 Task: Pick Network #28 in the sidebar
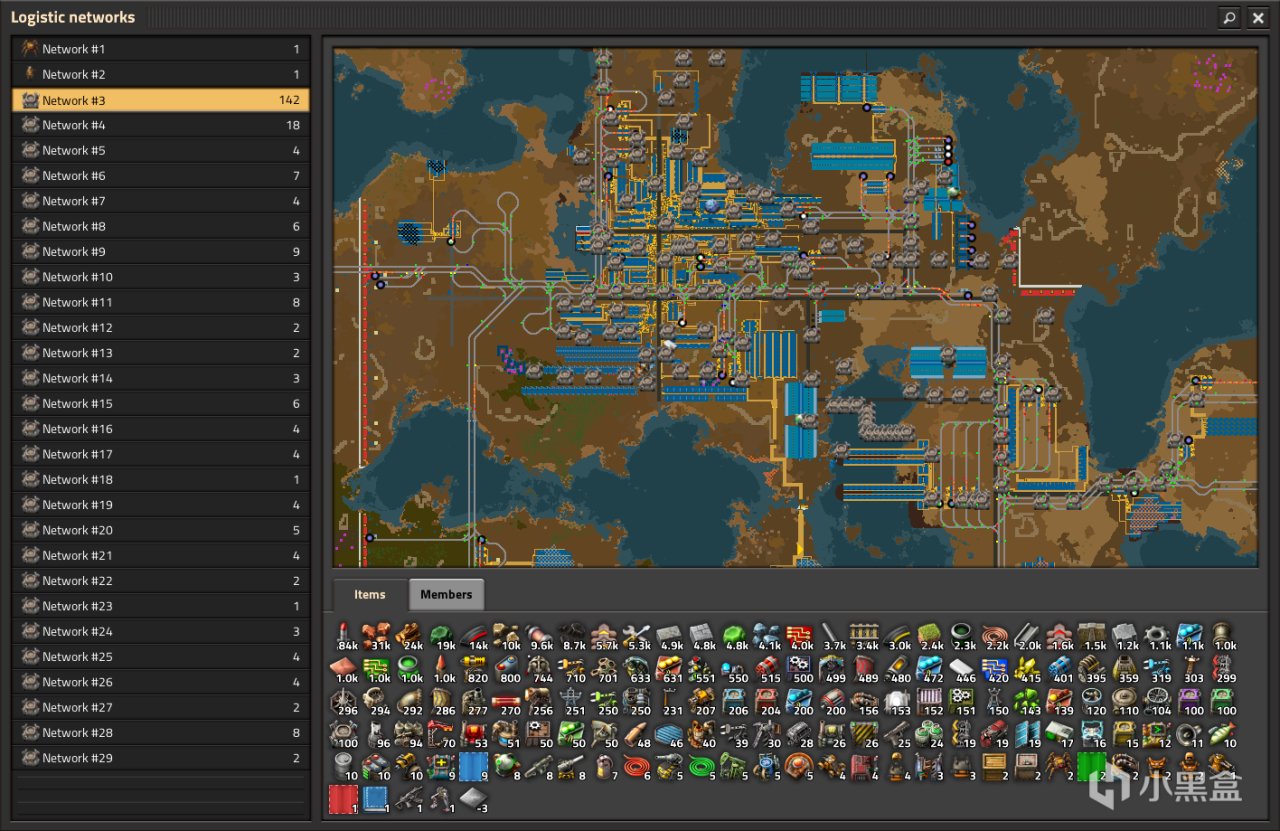tap(161, 732)
